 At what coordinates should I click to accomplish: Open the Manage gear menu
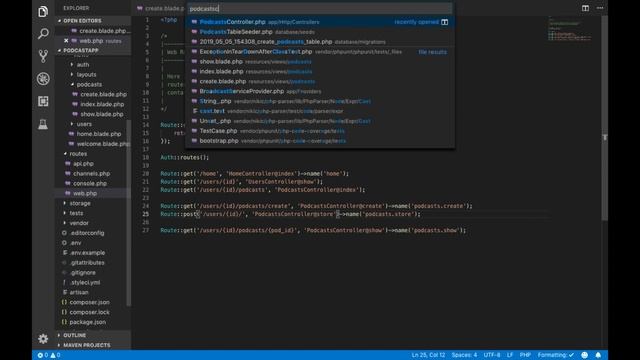[x=43, y=338]
